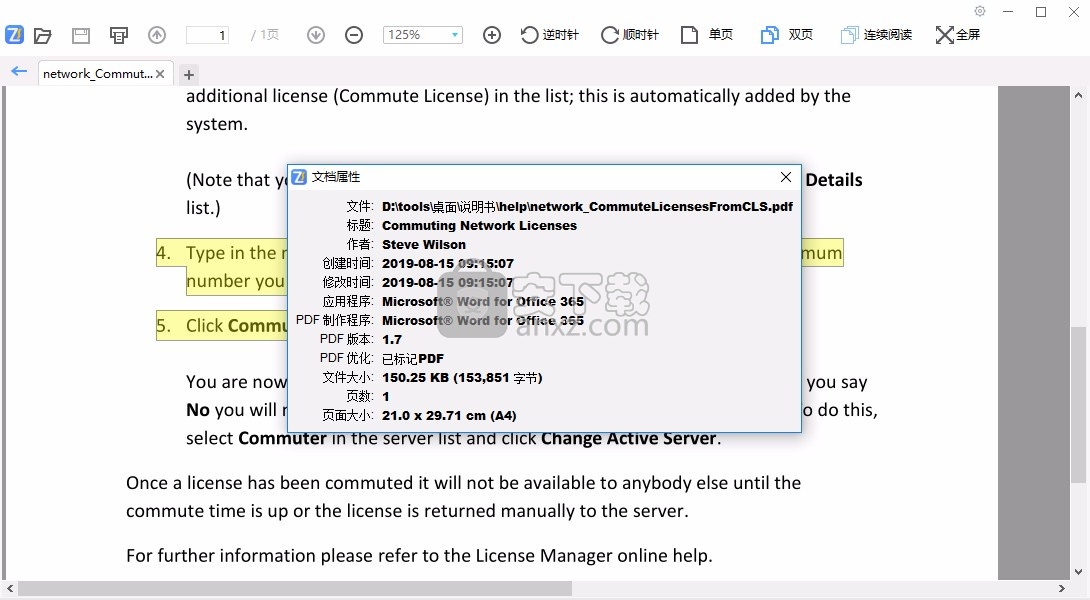This screenshot has height=600, width=1090.
Task: Enter full screen mode (全屏)
Action: 958,35
